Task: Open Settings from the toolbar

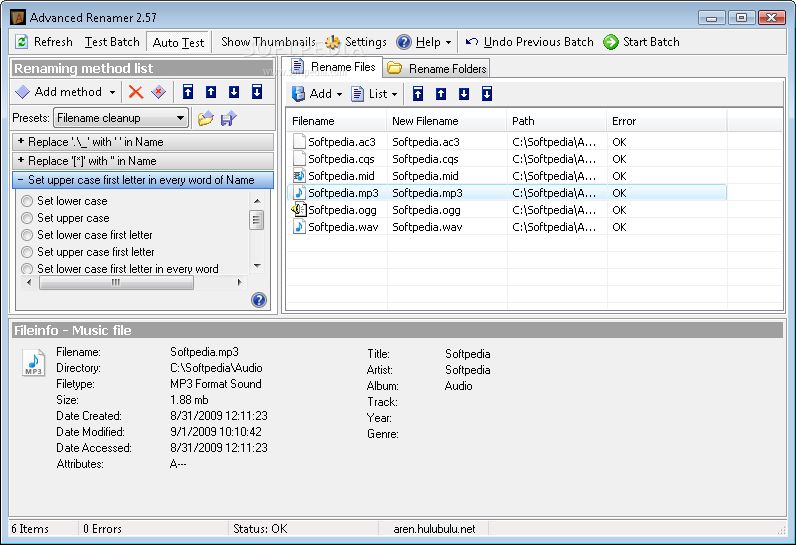Action: point(356,42)
